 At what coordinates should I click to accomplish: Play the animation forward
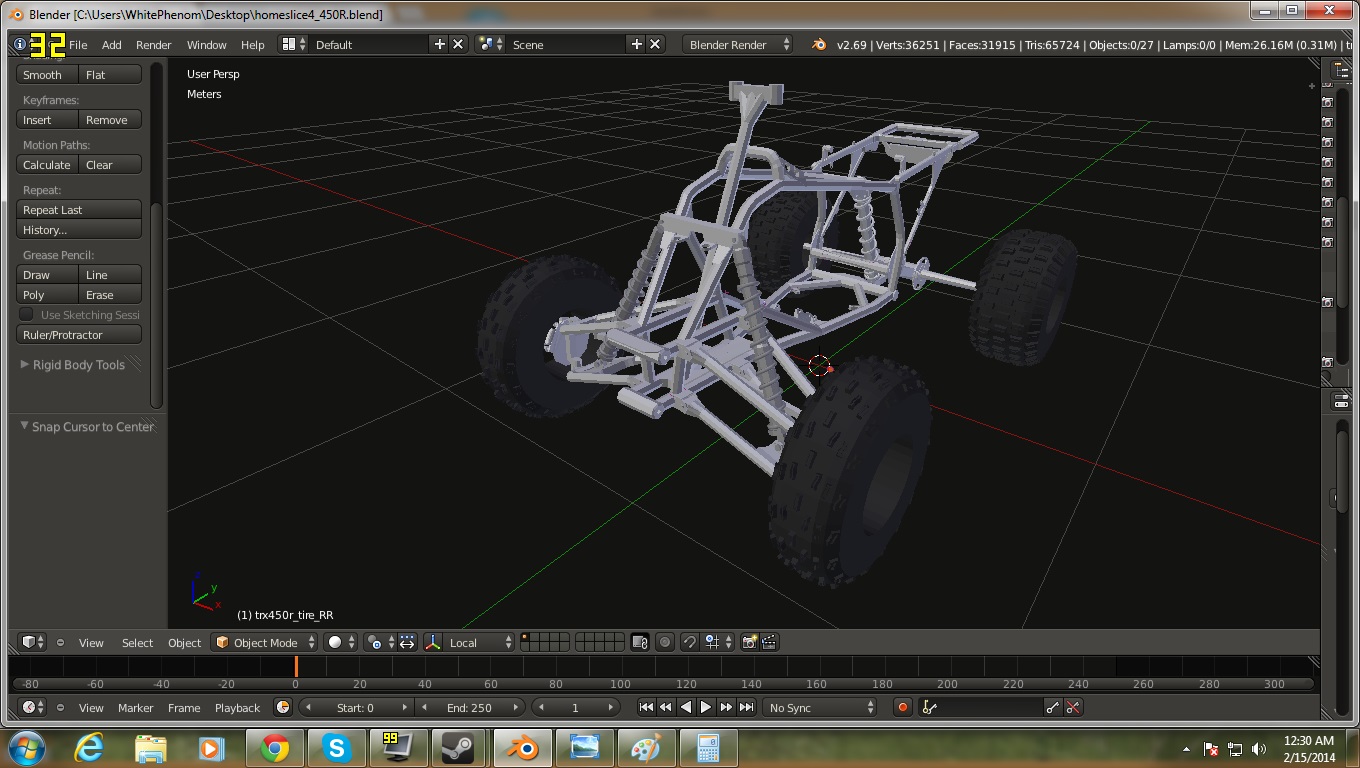click(706, 707)
